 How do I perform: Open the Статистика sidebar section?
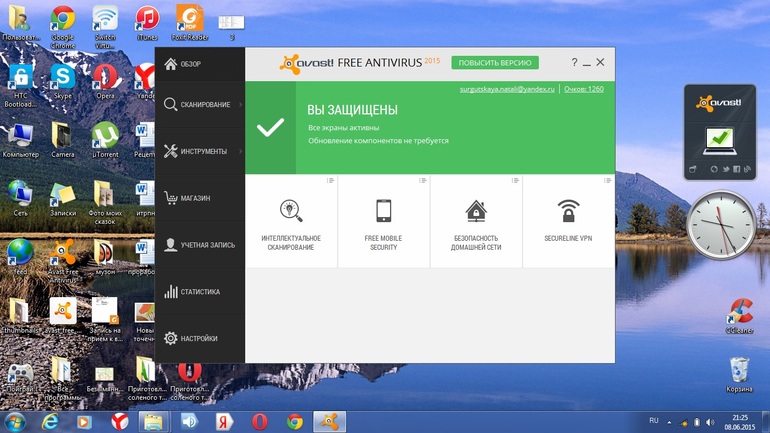(x=199, y=292)
